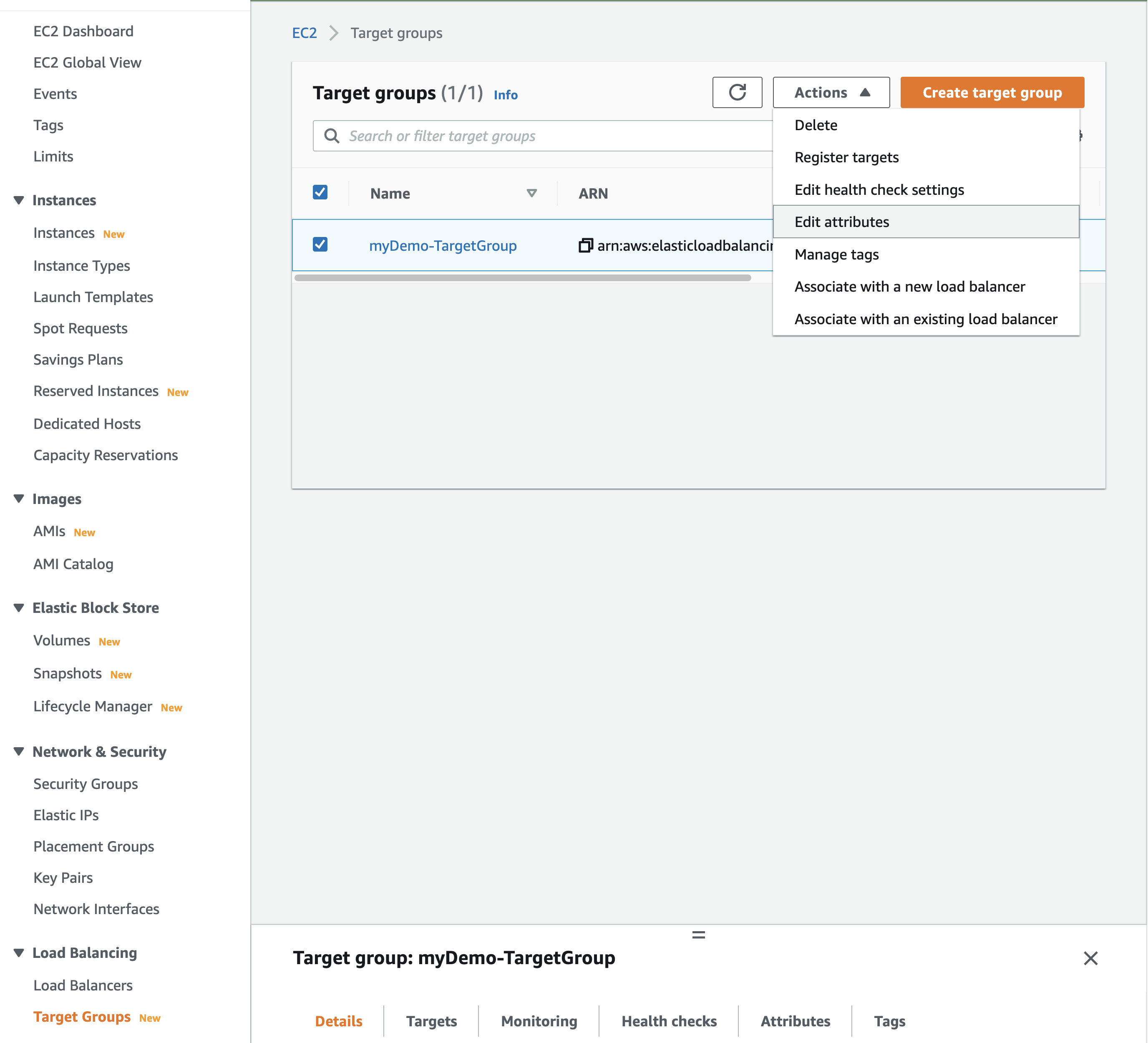The image size is (1148, 1043).
Task: Open Savings Plans
Action: 78,360
